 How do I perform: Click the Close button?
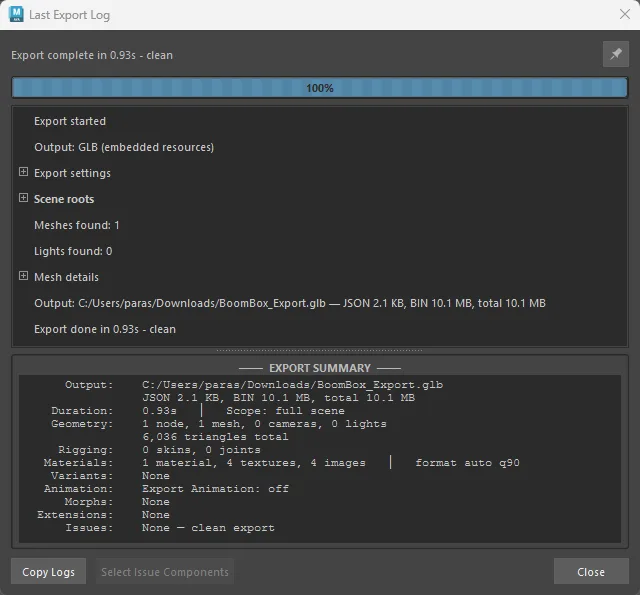pyautogui.click(x=591, y=572)
